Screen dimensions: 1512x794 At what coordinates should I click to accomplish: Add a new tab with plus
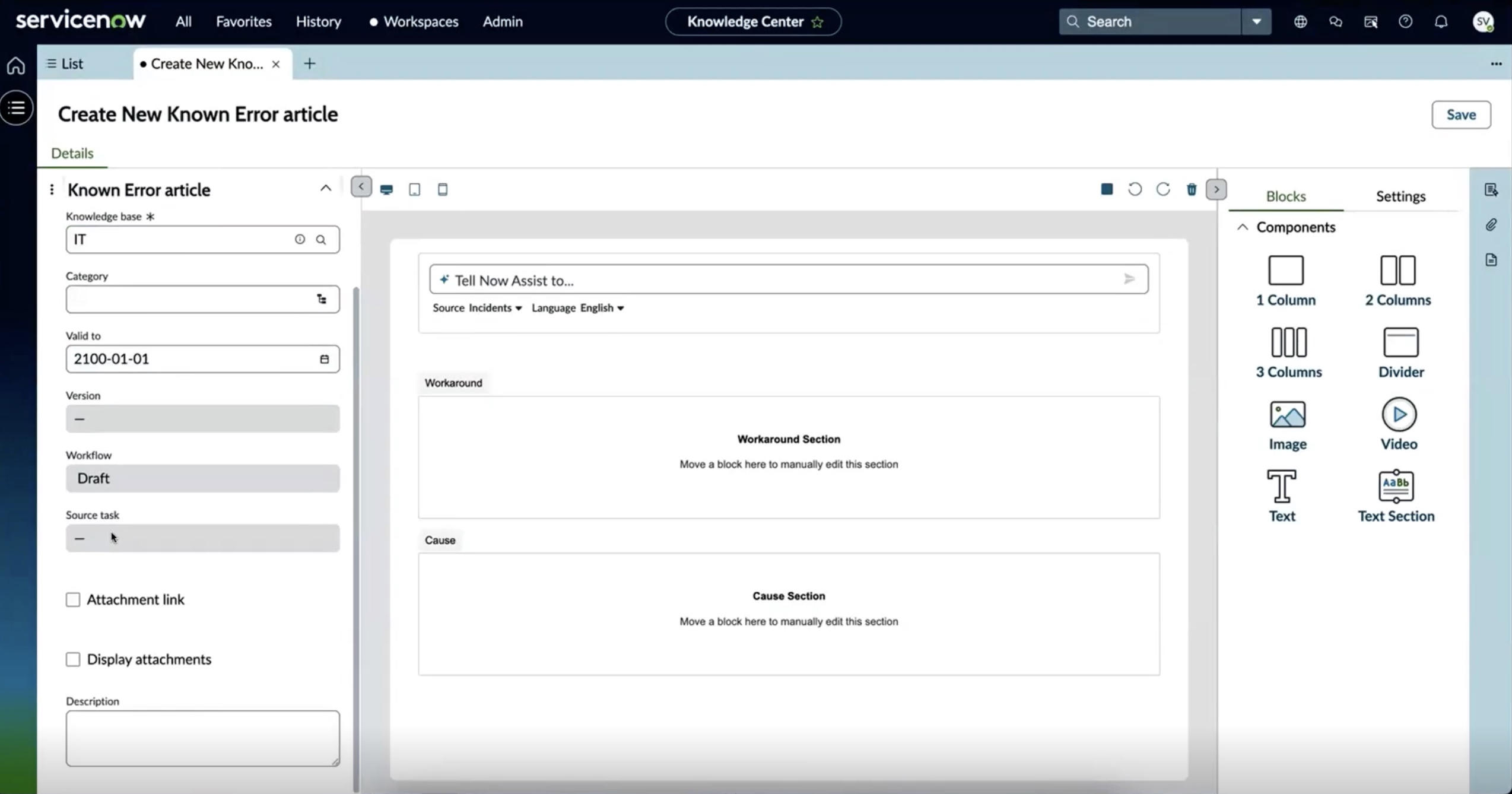309,63
